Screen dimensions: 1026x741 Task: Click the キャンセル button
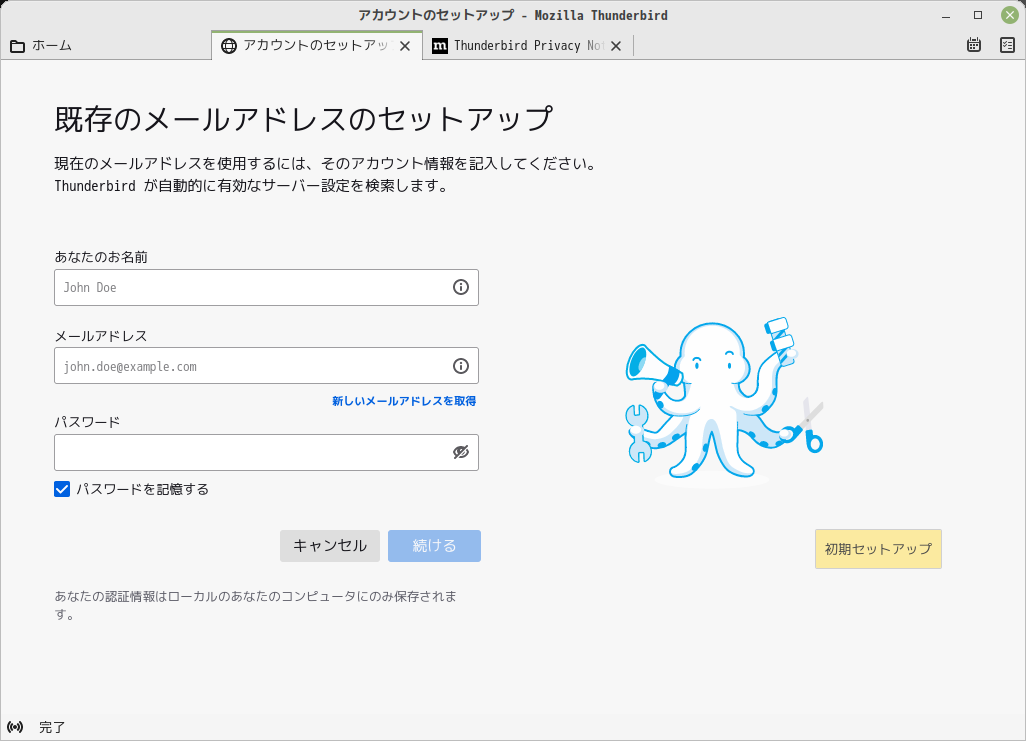click(330, 546)
